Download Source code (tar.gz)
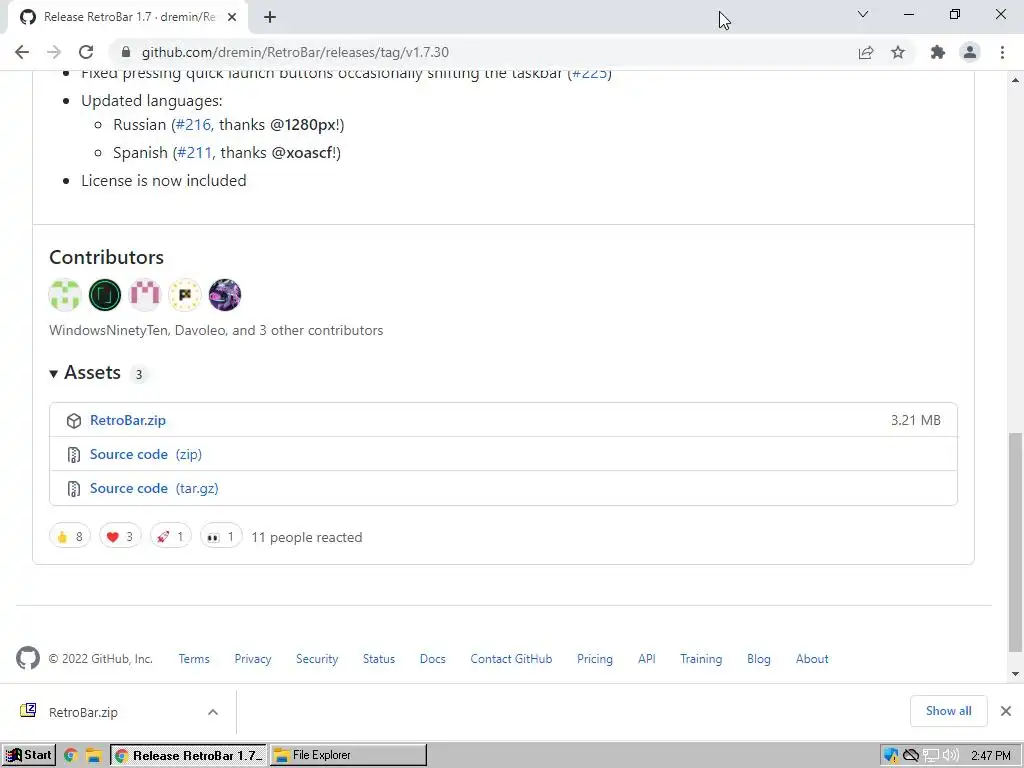 coord(154,488)
